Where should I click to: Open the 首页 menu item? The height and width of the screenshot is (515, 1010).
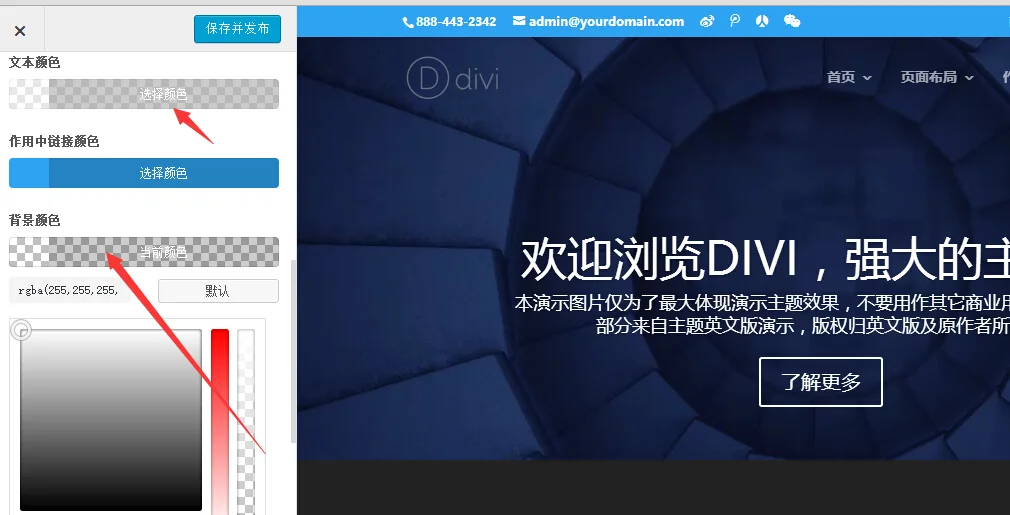pos(841,77)
